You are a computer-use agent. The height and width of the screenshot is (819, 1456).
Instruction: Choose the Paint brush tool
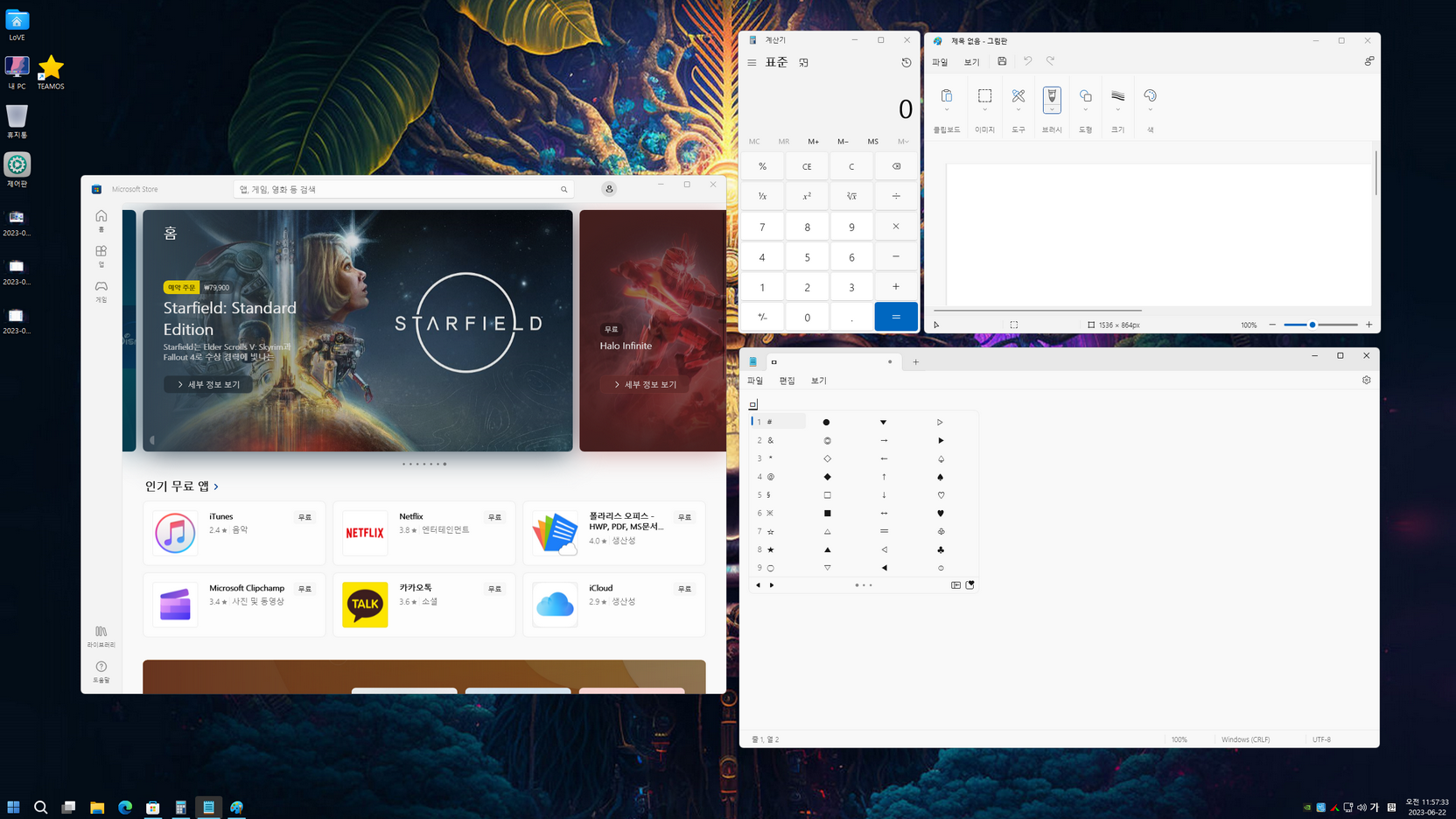click(x=1052, y=95)
